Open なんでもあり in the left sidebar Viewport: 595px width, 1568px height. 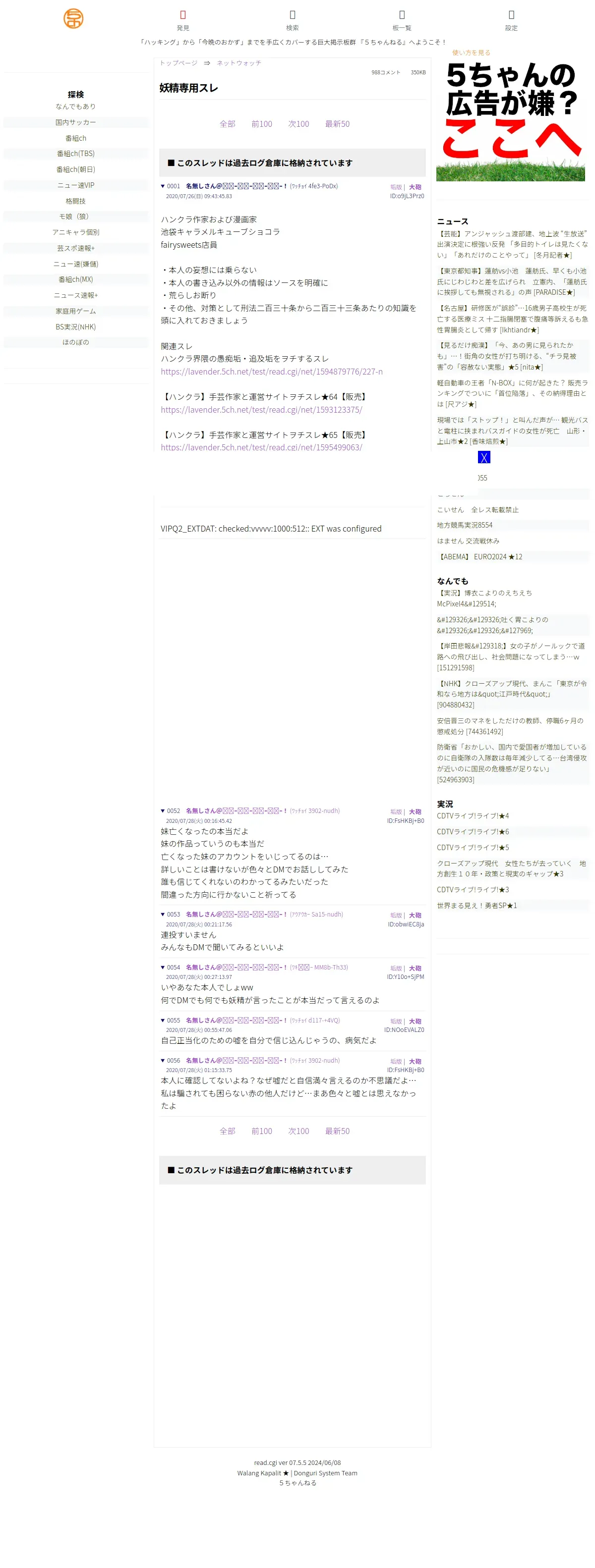[75, 107]
